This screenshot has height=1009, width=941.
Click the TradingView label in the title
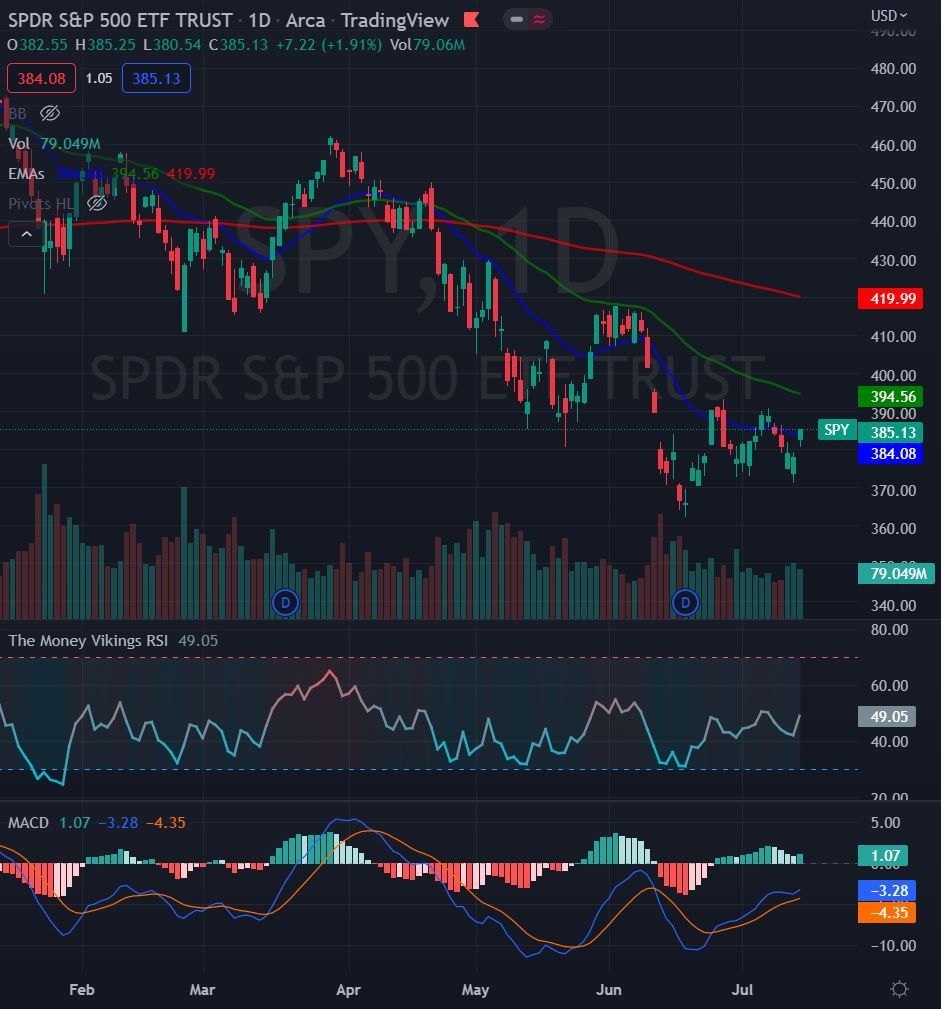click(x=395, y=21)
